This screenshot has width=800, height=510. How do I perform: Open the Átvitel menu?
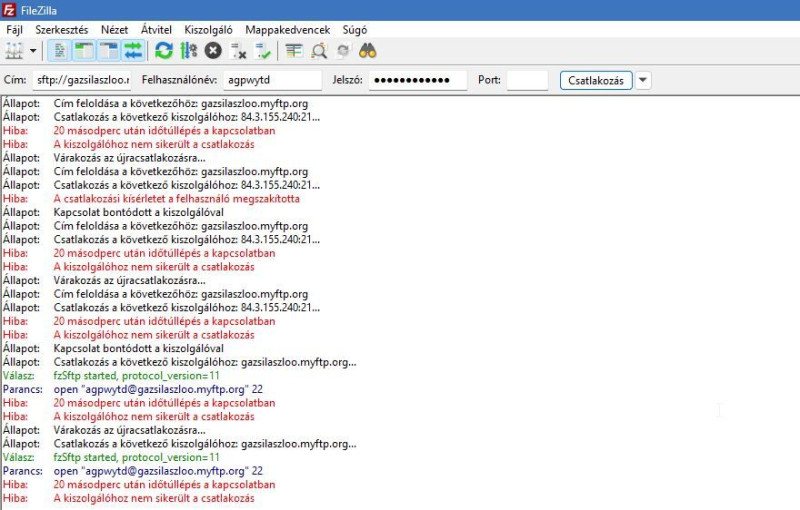156,30
